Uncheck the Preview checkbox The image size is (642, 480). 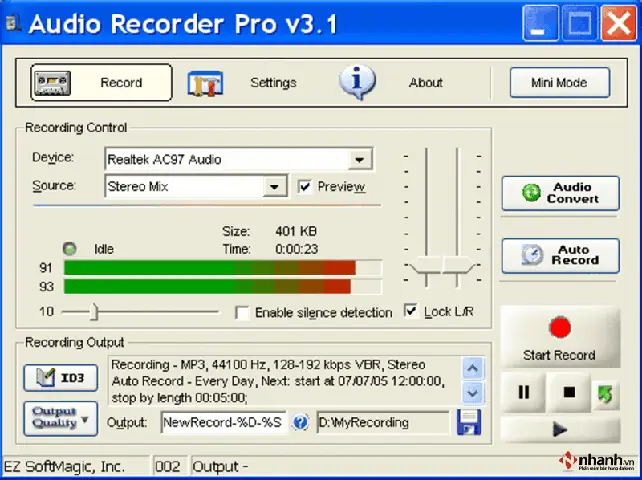(x=305, y=187)
